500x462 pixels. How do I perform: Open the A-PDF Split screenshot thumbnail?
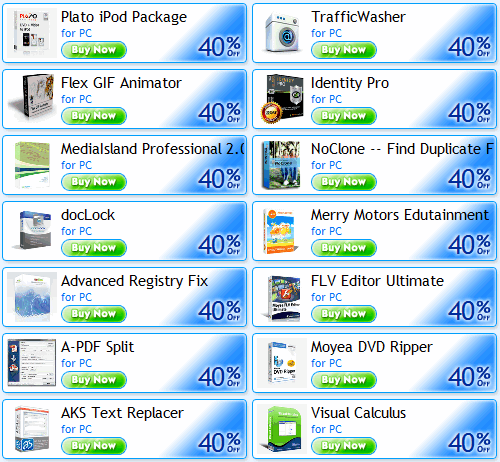point(32,363)
